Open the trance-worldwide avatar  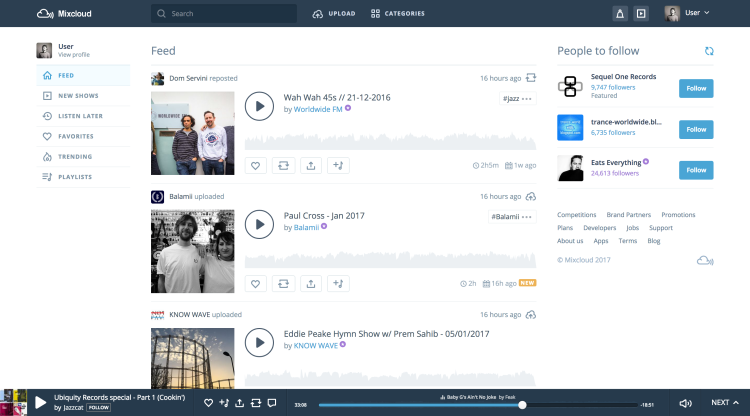tap(570, 128)
